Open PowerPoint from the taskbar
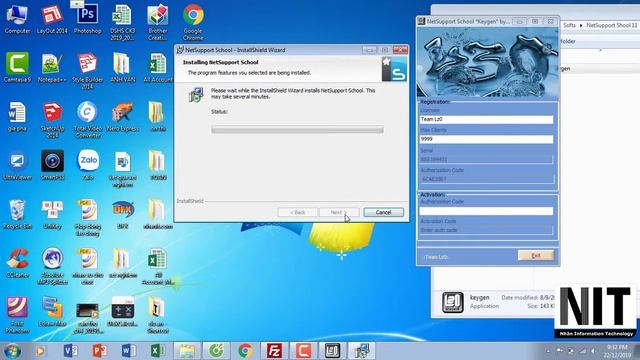This screenshot has width=640, height=360. 100,351
